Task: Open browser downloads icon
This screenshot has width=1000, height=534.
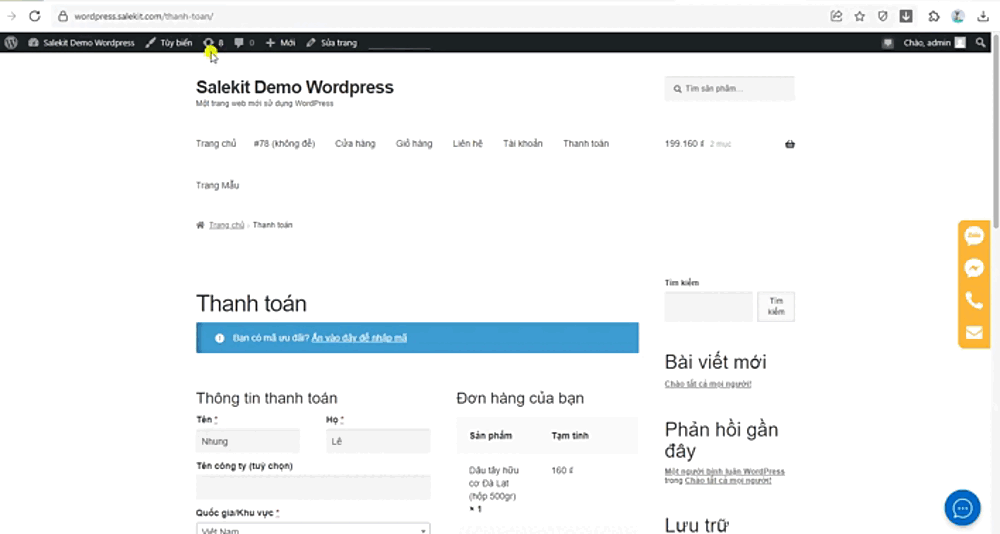Action: point(983,16)
